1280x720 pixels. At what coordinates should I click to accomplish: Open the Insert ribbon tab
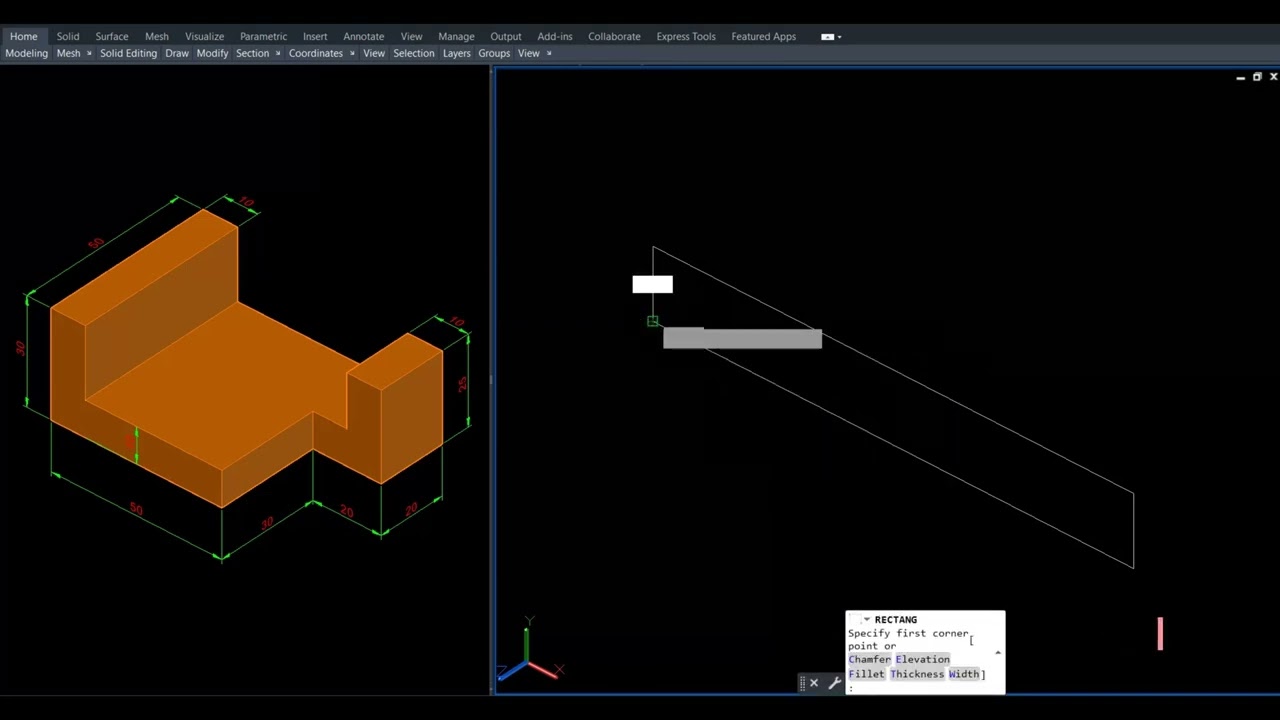[x=315, y=36]
